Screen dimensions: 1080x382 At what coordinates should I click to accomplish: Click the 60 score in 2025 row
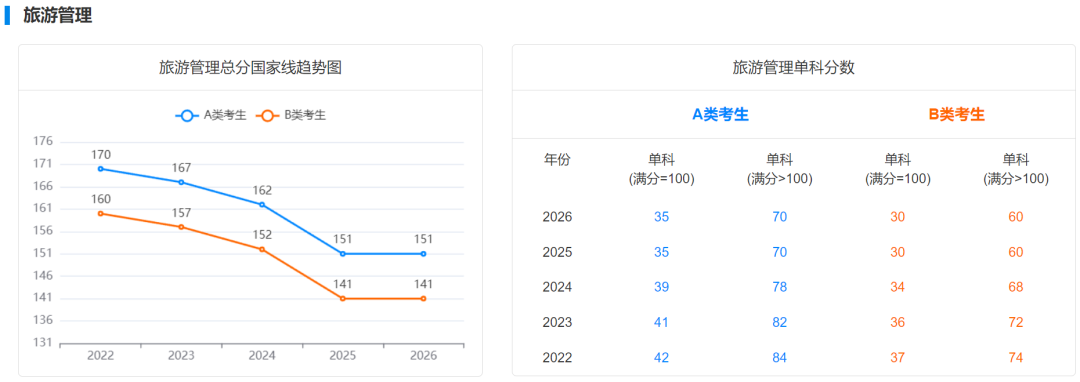tap(1016, 252)
